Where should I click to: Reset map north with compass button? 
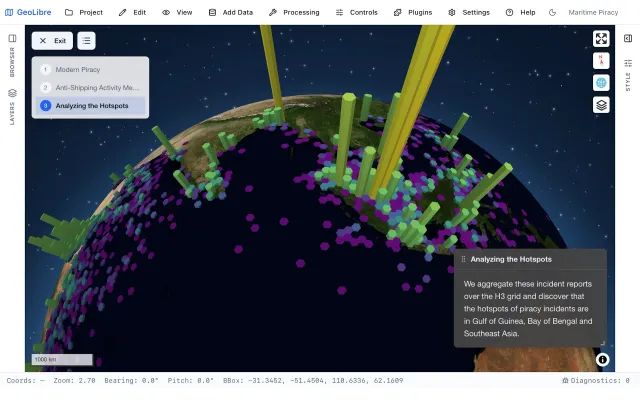coord(601,61)
